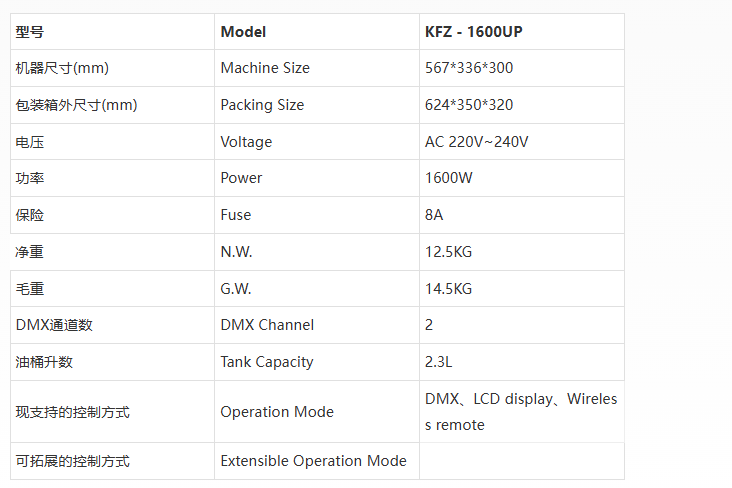Select the Packing Size label
732x488 pixels.
pyautogui.click(x=262, y=105)
